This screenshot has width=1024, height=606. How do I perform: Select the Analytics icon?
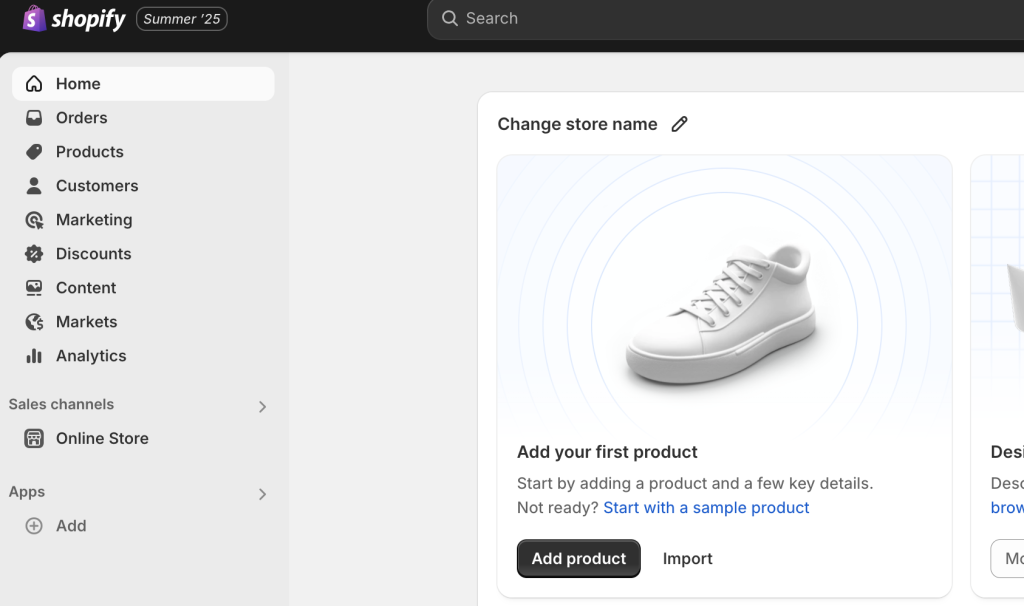34,355
